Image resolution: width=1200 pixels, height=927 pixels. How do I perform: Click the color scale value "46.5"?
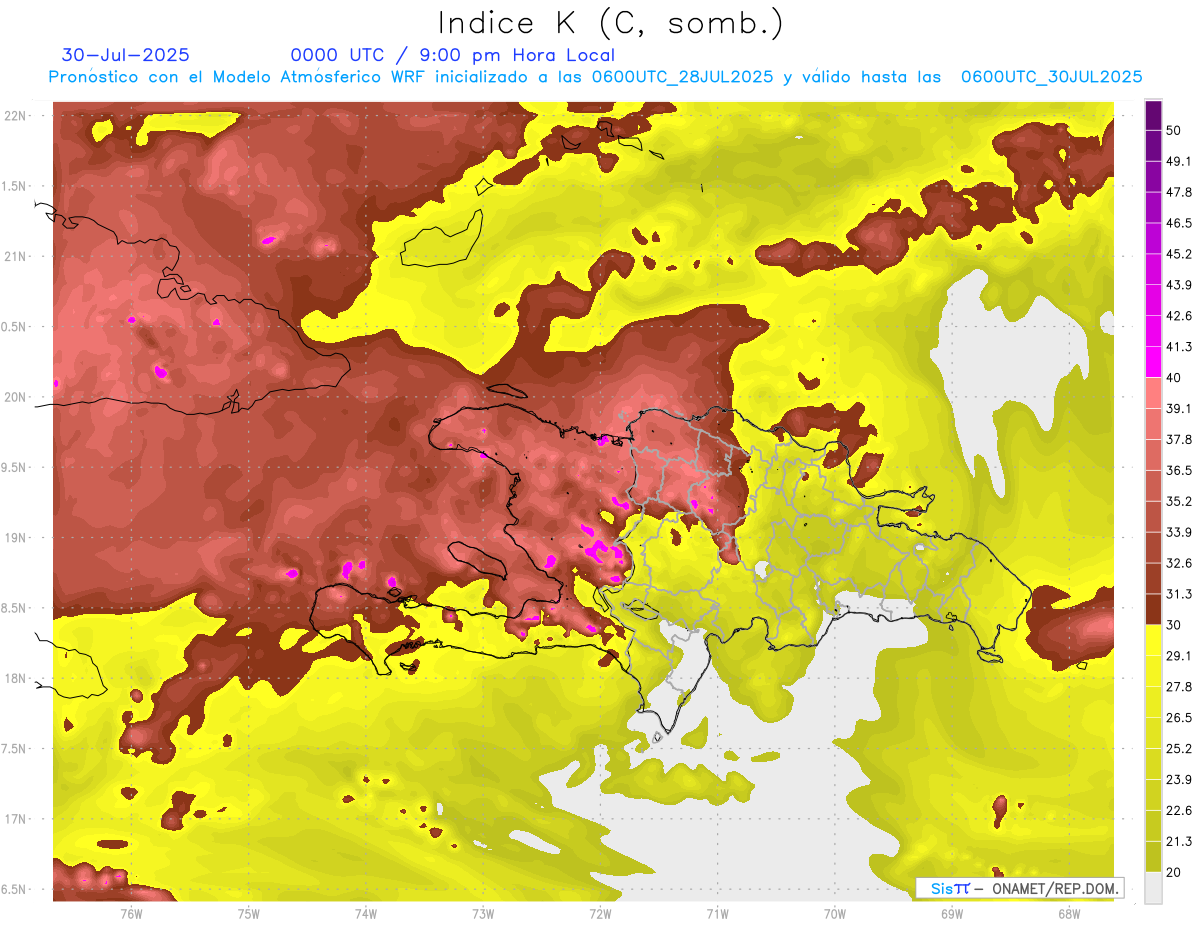coord(1179,223)
